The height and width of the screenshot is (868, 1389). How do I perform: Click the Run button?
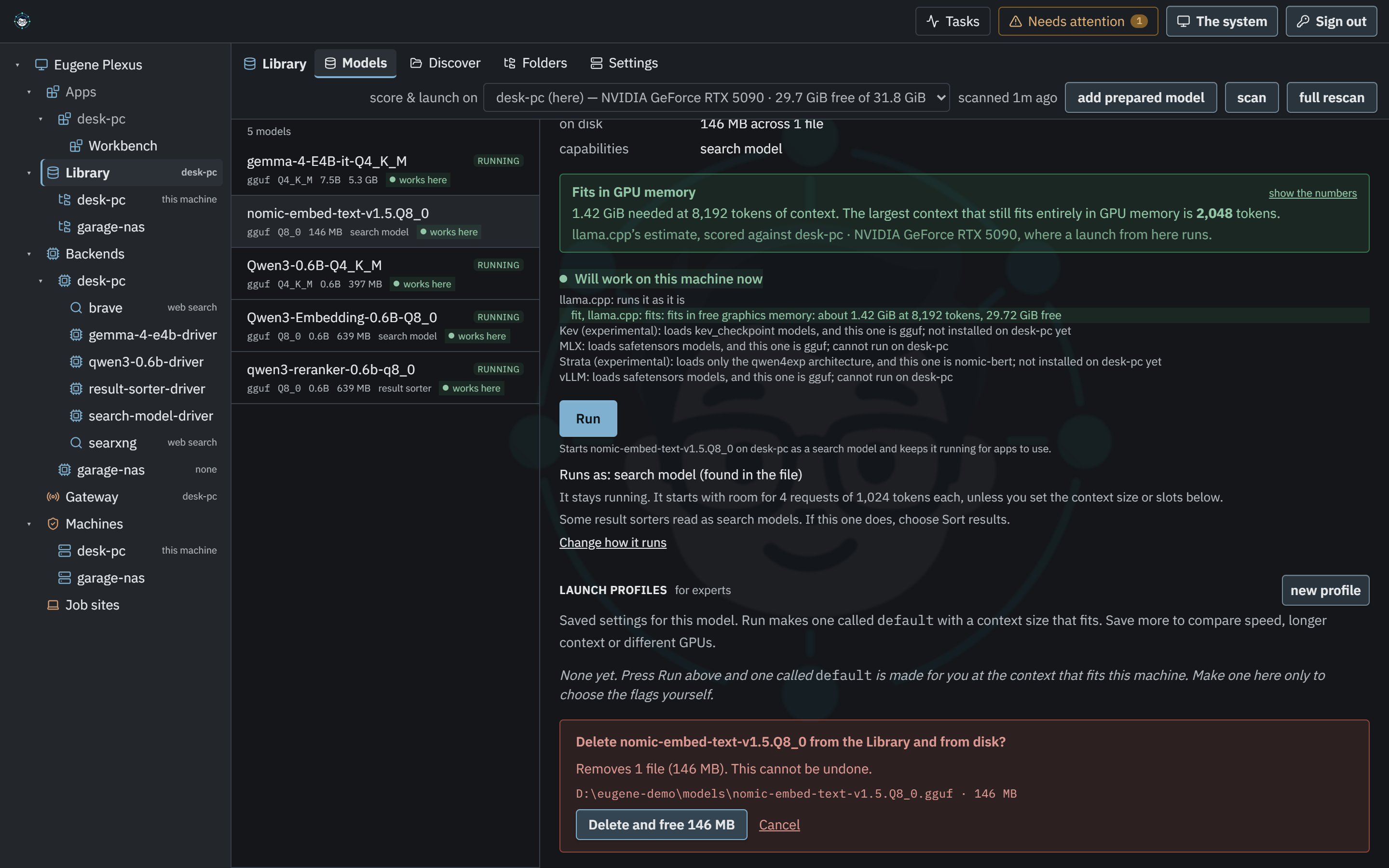coord(588,419)
